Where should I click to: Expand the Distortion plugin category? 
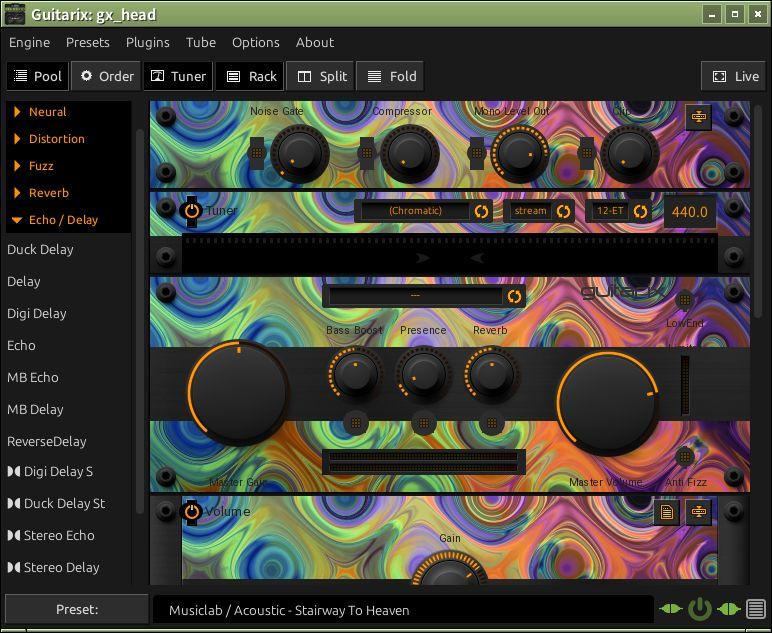[57, 139]
